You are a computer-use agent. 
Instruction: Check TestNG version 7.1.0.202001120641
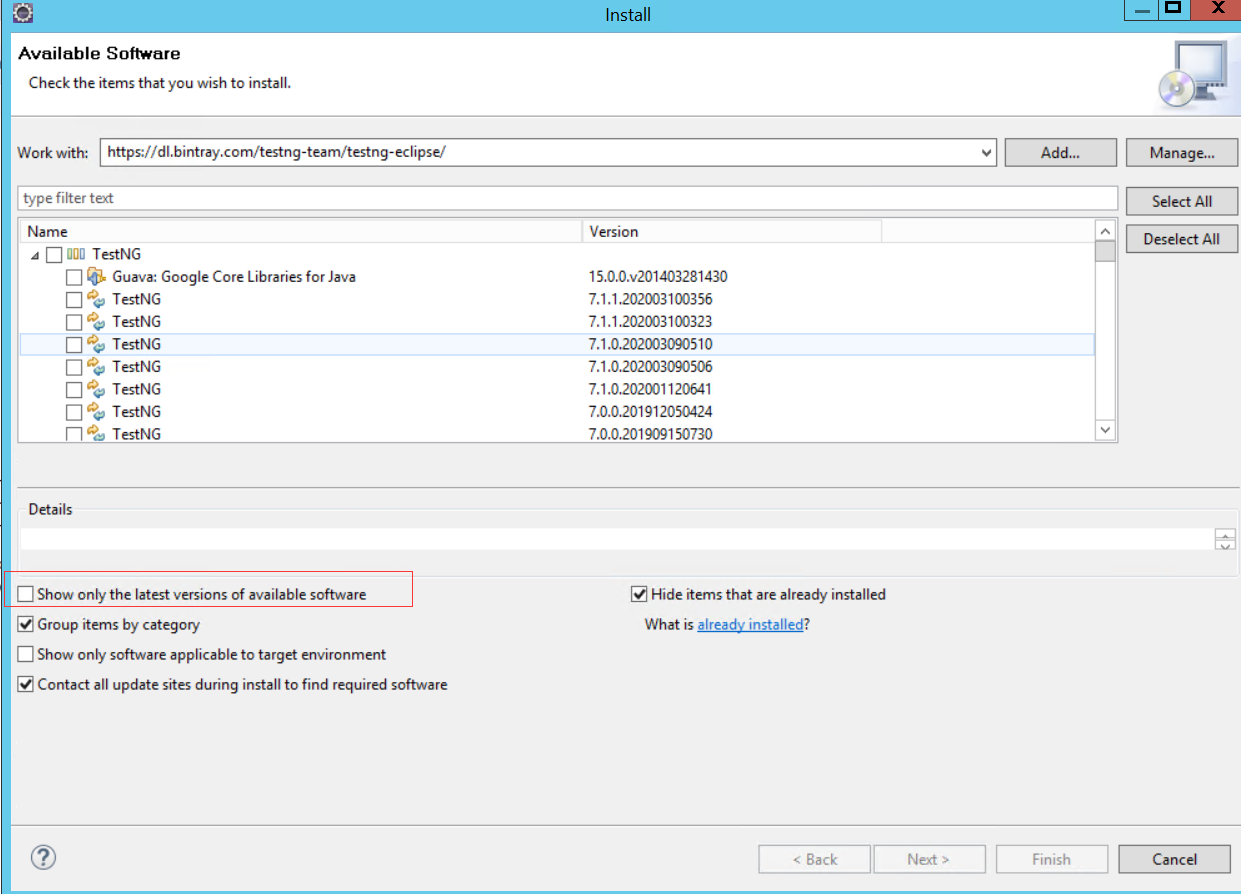pyautogui.click(x=74, y=389)
